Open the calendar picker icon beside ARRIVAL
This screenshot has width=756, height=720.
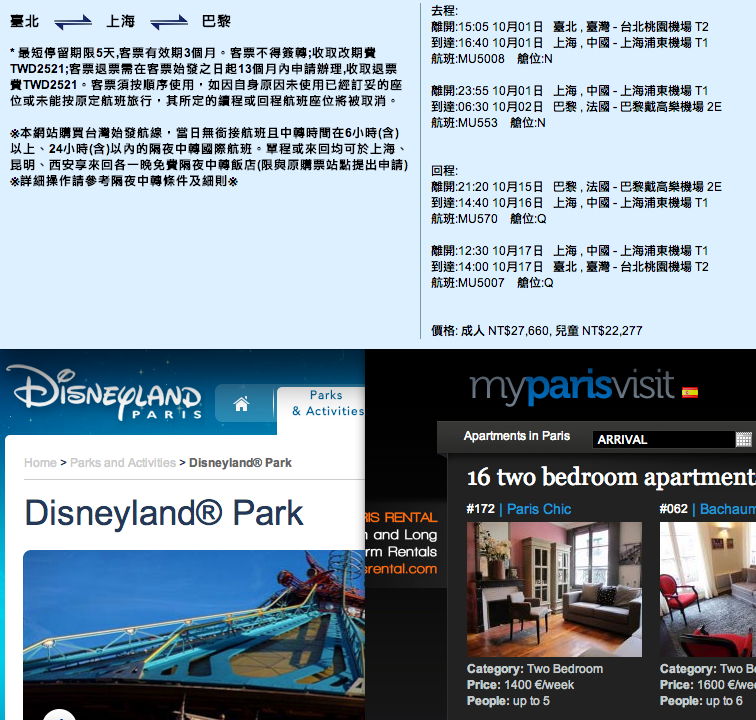click(743, 439)
